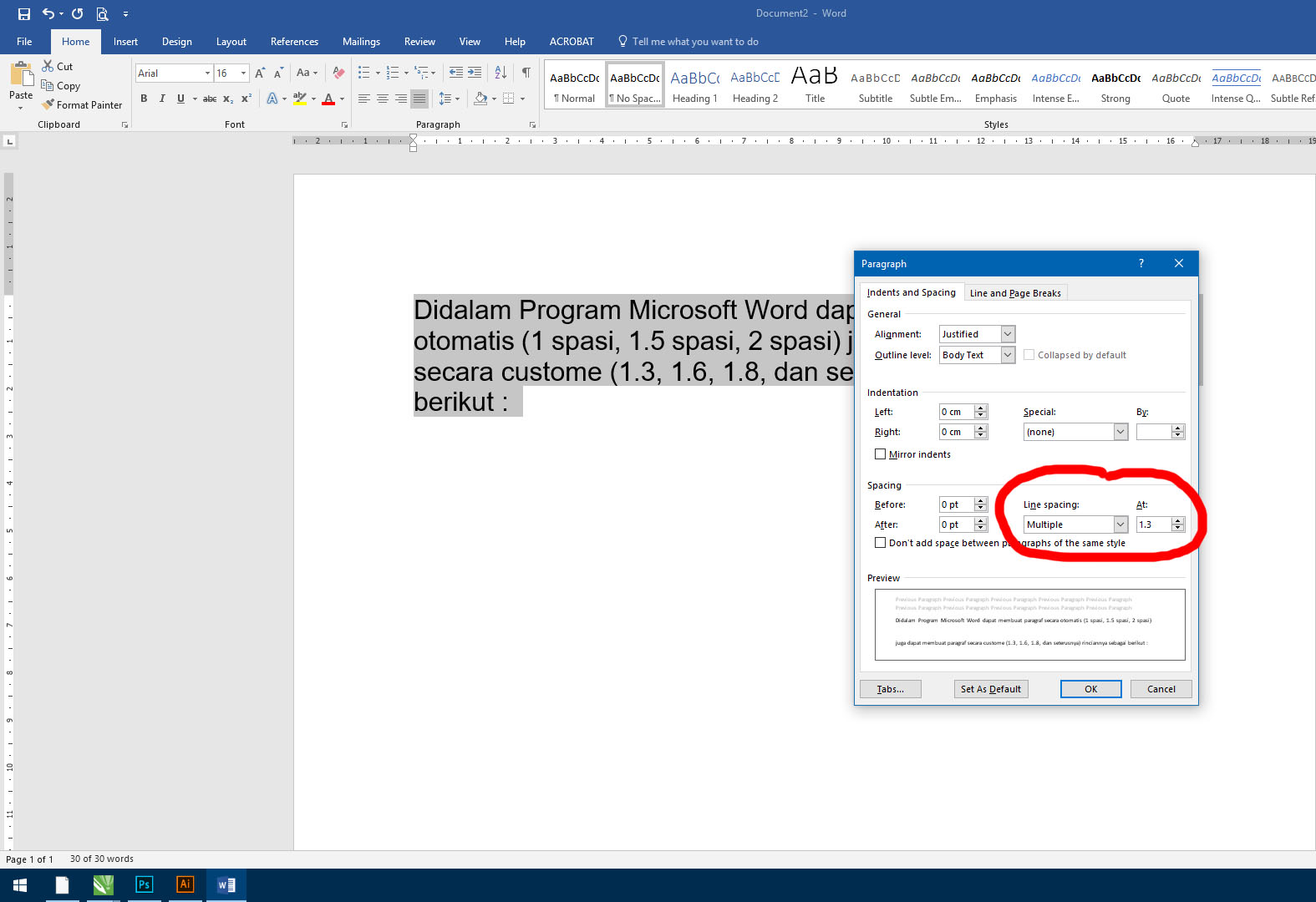Open Word from the Windows taskbar

(x=226, y=885)
